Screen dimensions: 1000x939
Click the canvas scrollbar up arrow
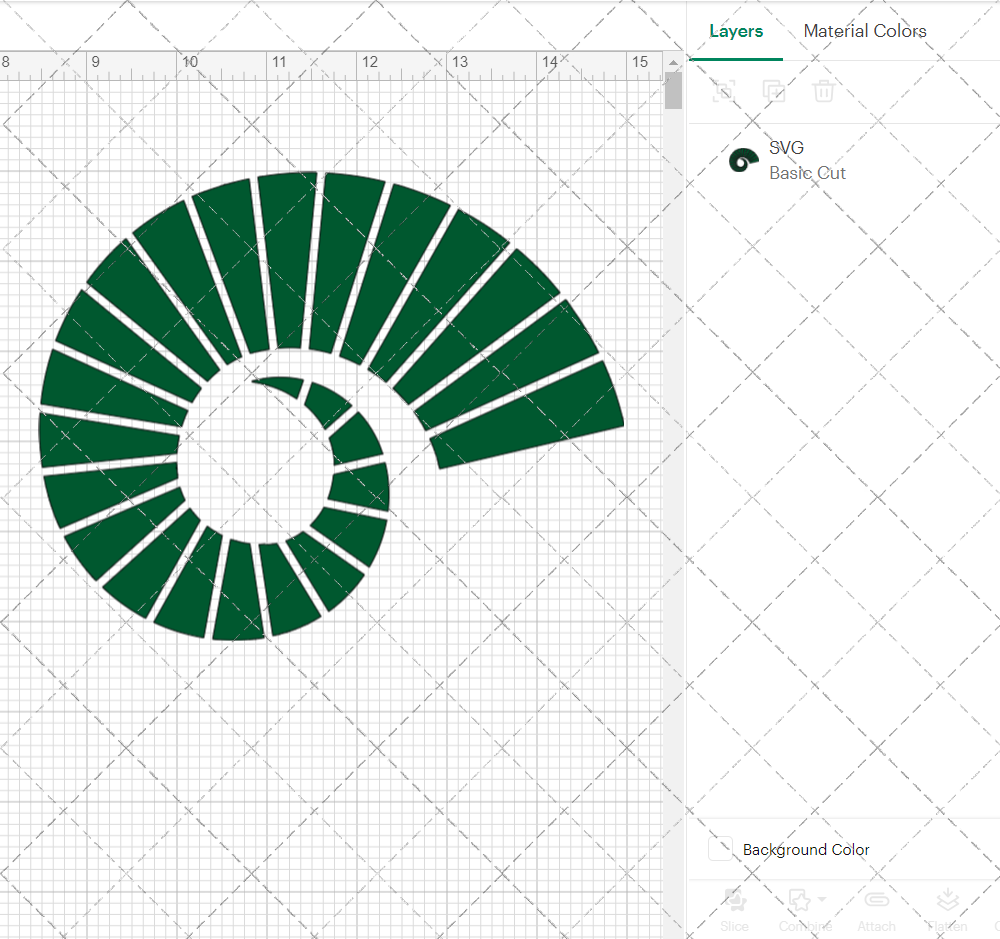tap(673, 63)
